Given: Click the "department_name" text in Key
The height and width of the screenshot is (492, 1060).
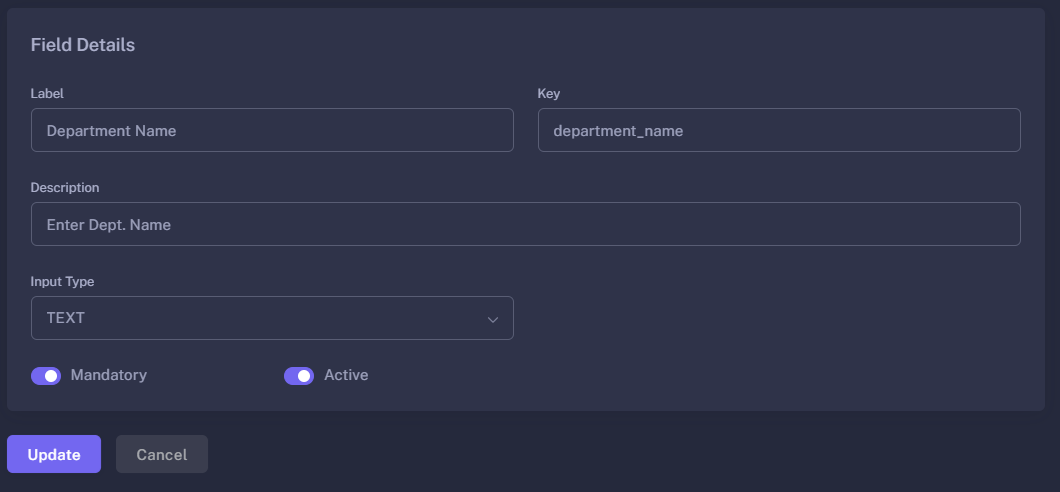Looking at the screenshot, I should 618,130.
